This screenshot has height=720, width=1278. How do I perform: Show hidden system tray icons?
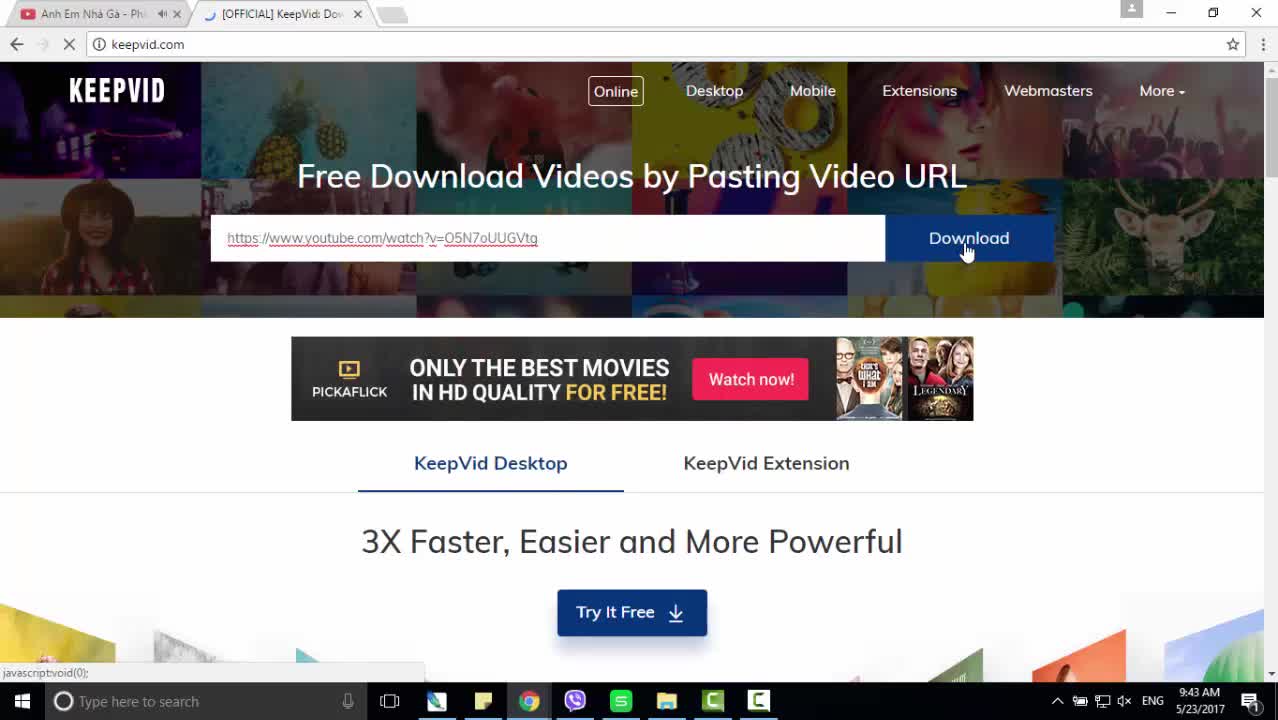pos(1057,701)
